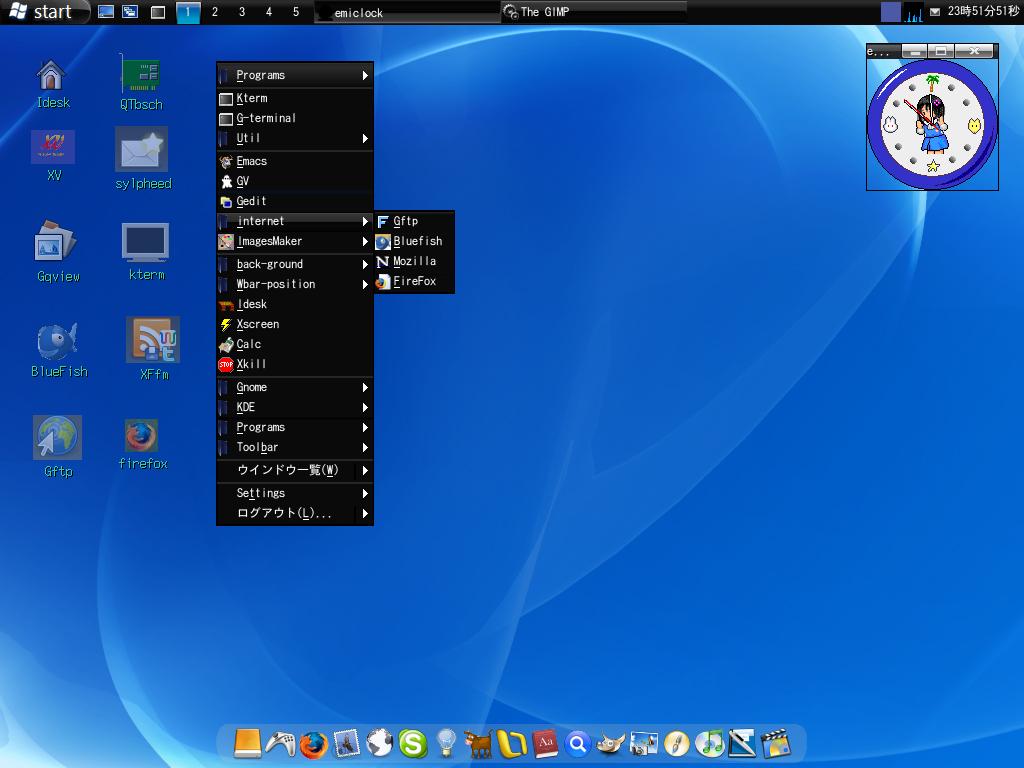Open Skype from the dock
The image size is (1024, 768).
(x=412, y=744)
